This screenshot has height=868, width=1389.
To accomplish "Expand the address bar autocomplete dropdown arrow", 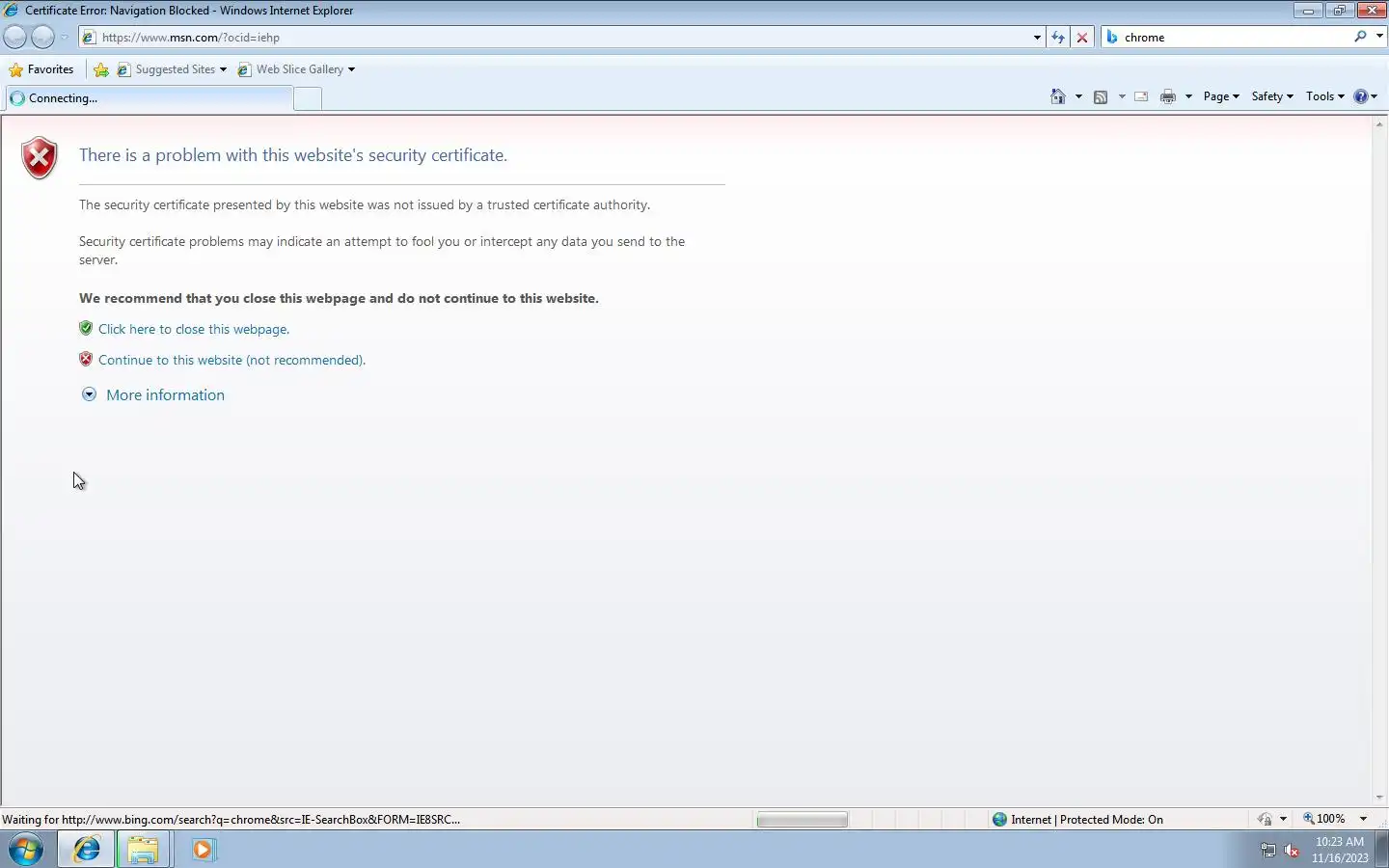I will coord(1037,38).
